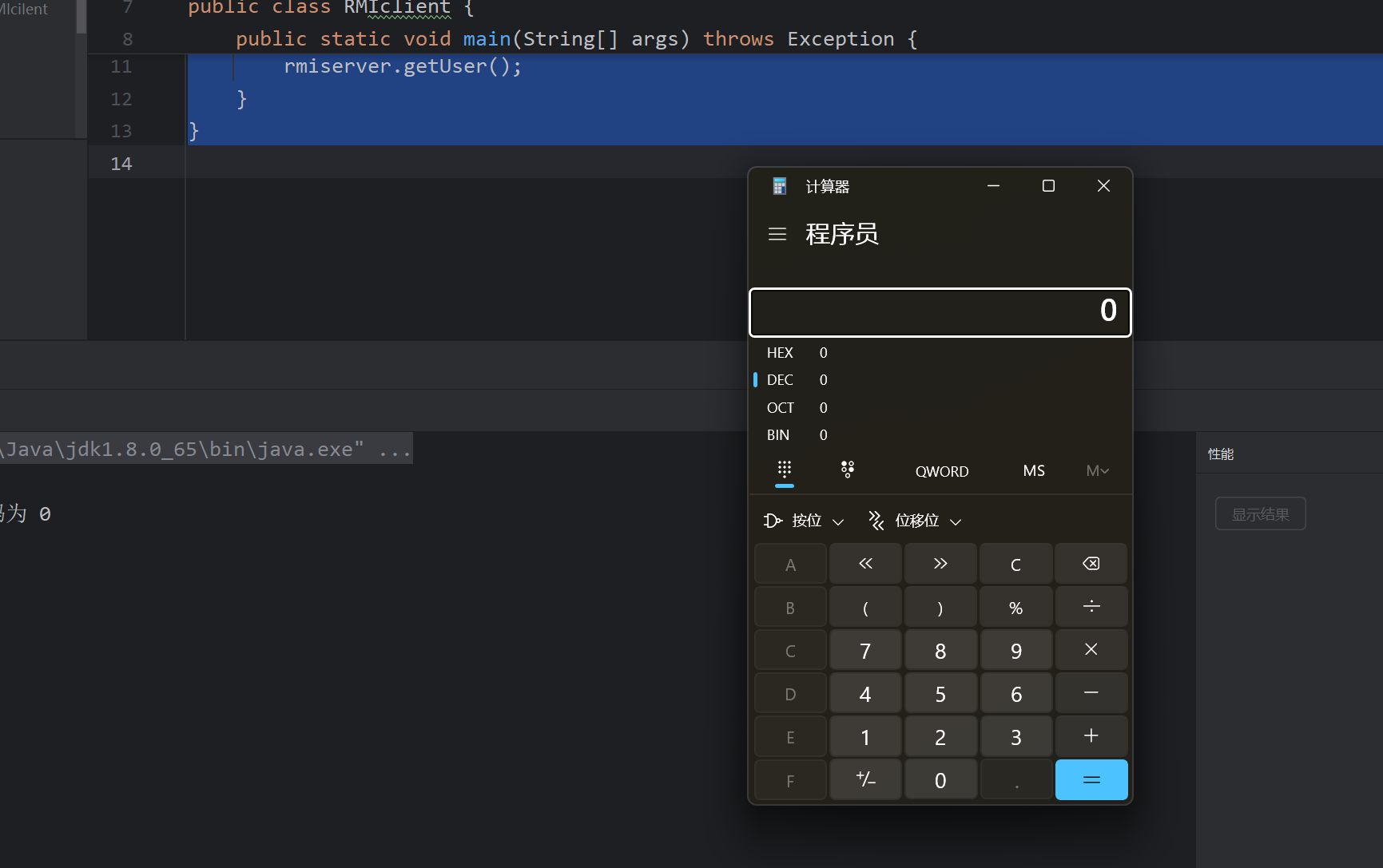
Task: Click MS to store memory
Action: (1033, 471)
